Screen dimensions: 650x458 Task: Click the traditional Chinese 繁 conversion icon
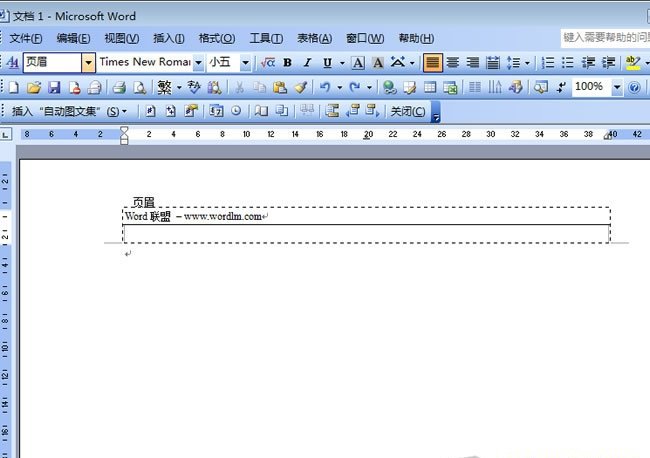coord(165,87)
